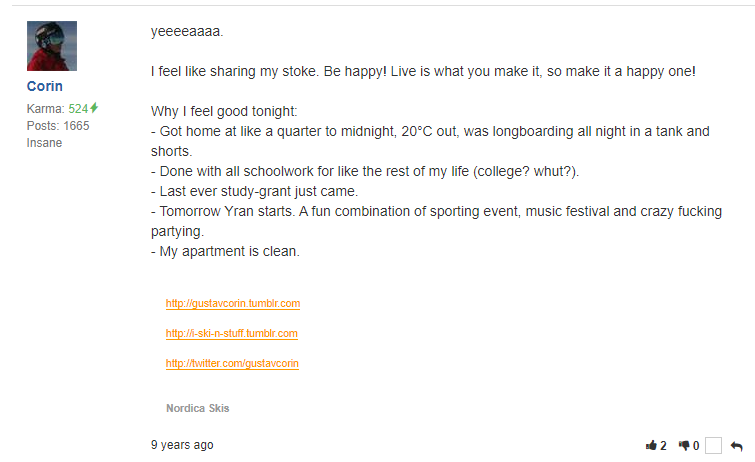Visit the i-ski-n-stuff.tumblr.com link
The width and height of the screenshot is (755, 462).
231,333
